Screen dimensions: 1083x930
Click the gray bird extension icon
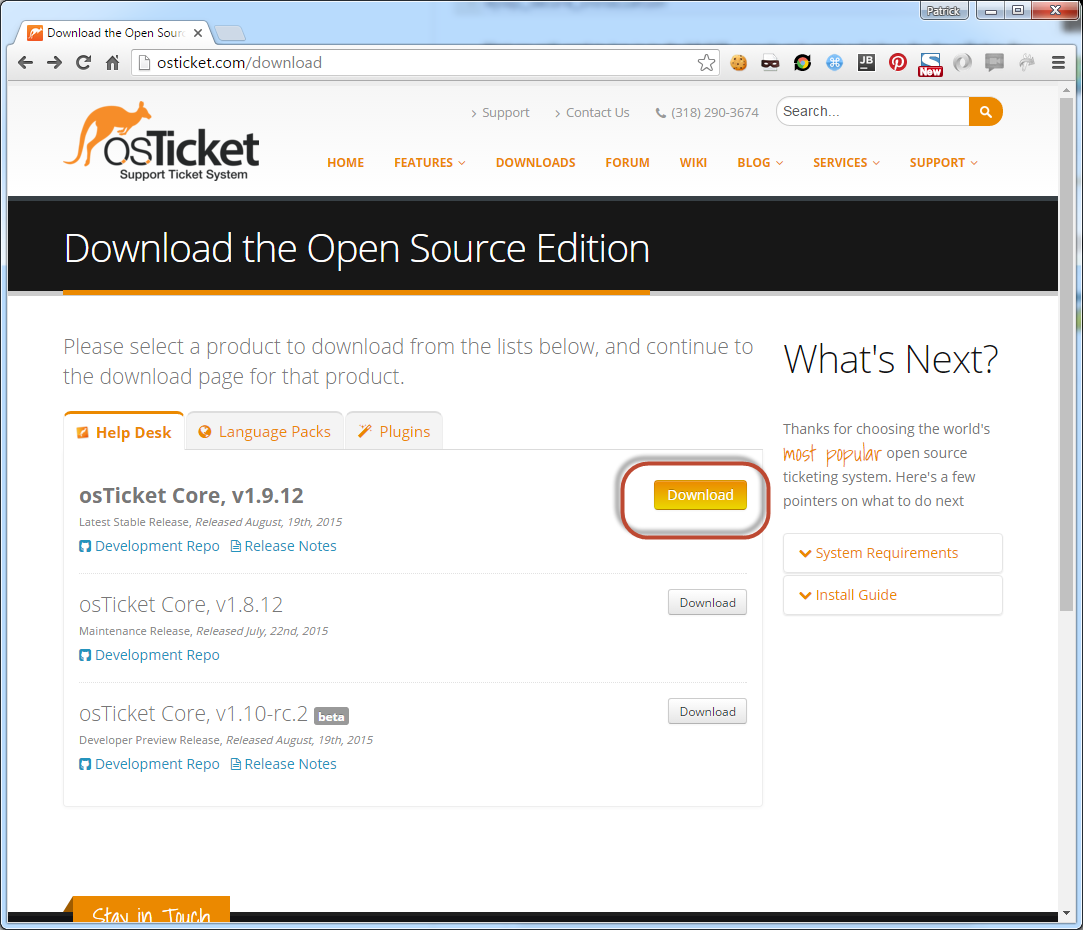tap(1026, 63)
